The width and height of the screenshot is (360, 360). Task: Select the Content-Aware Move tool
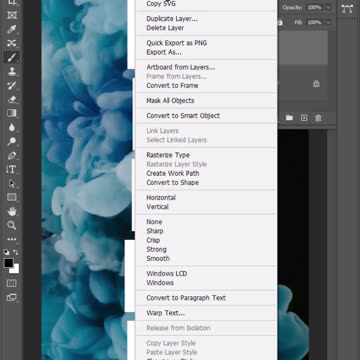pyautogui.click(x=12, y=43)
